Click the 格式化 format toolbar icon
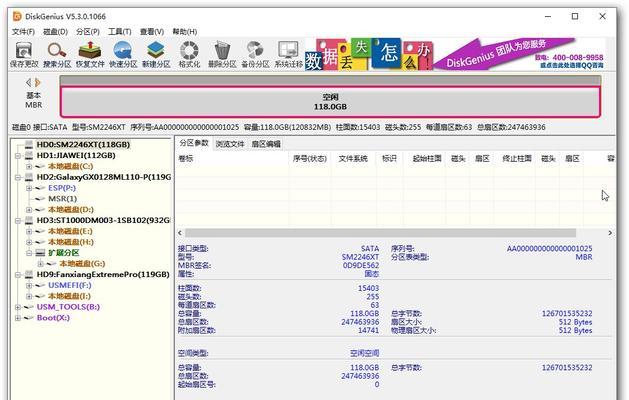The width and height of the screenshot is (629, 400). click(x=189, y=54)
